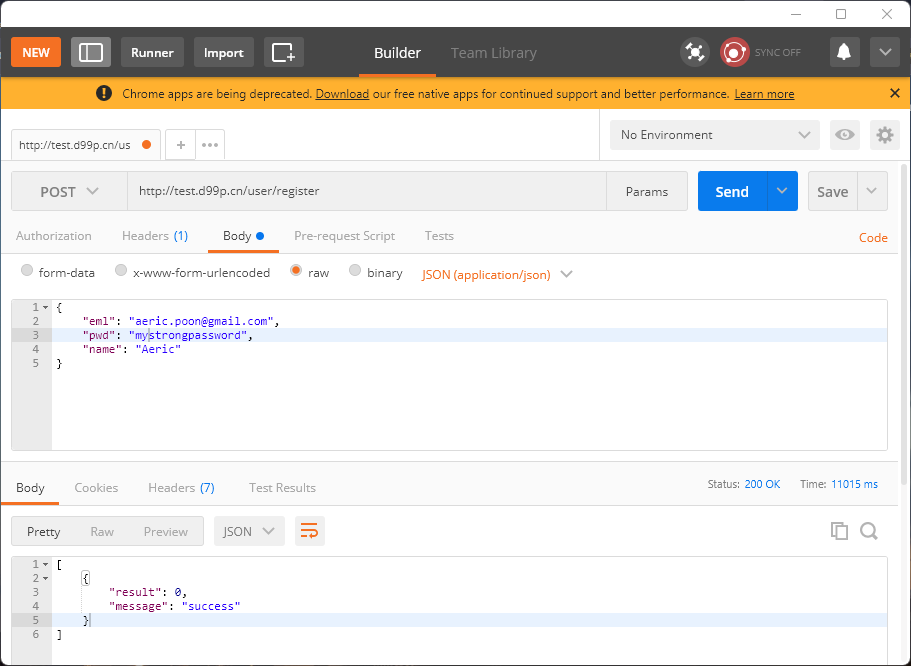
Task: Toggle the sidebar panel icon
Action: (91, 52)
